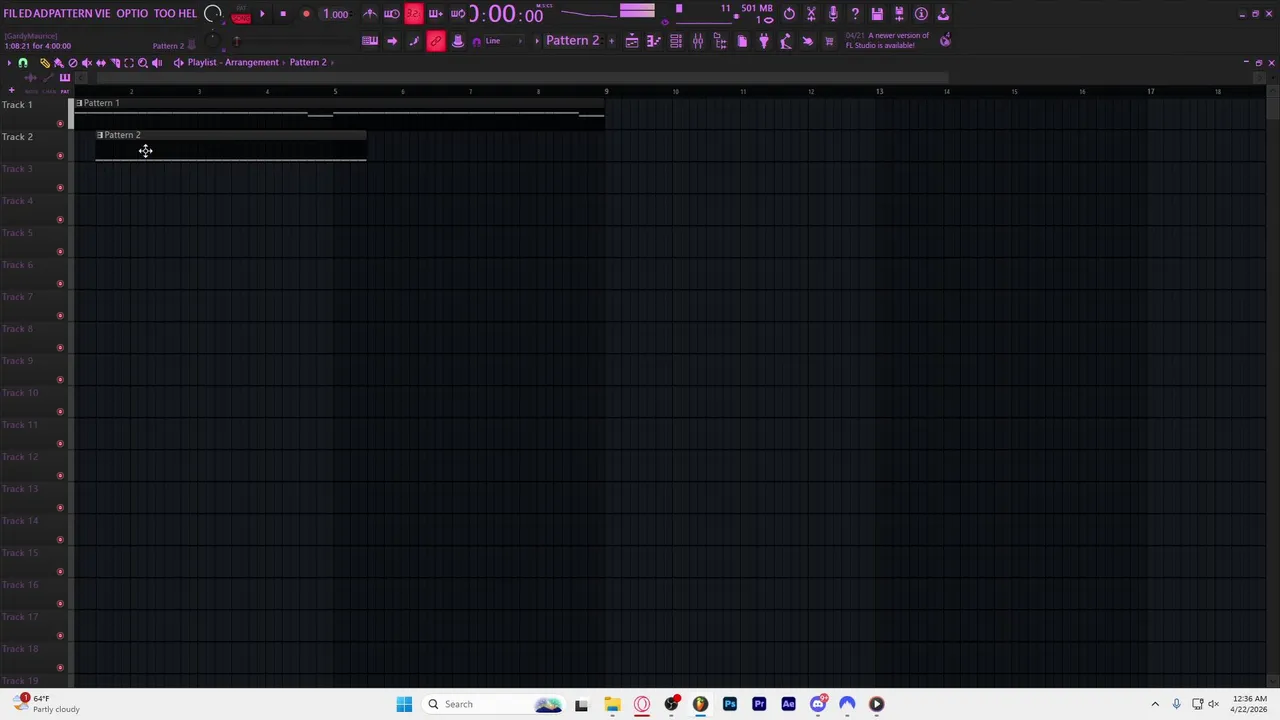This screenshot has width=1280, height=720.
Task: Open the plugin picker plug icon
Action: coord(764,41)
